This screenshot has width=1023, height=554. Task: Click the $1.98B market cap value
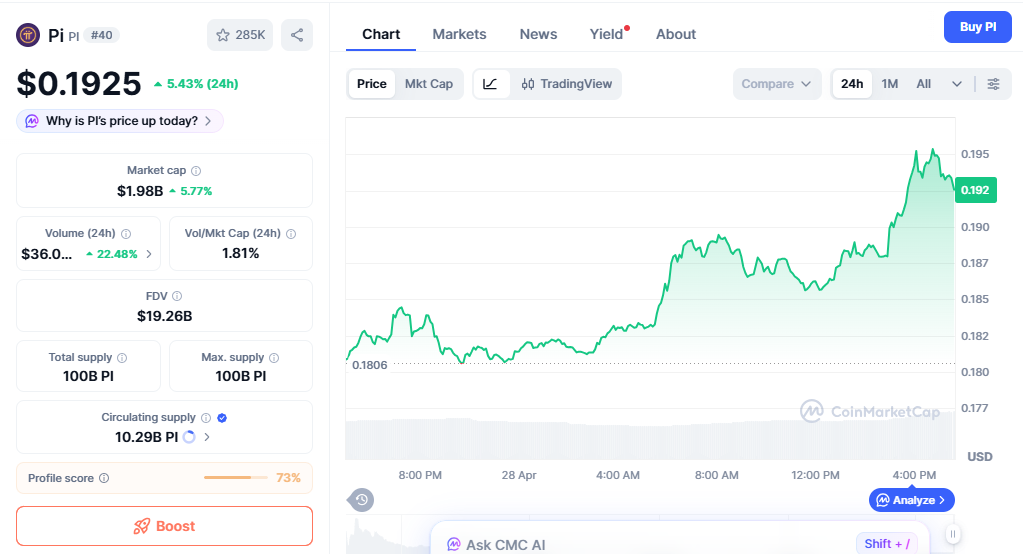[x=140, y=191]
